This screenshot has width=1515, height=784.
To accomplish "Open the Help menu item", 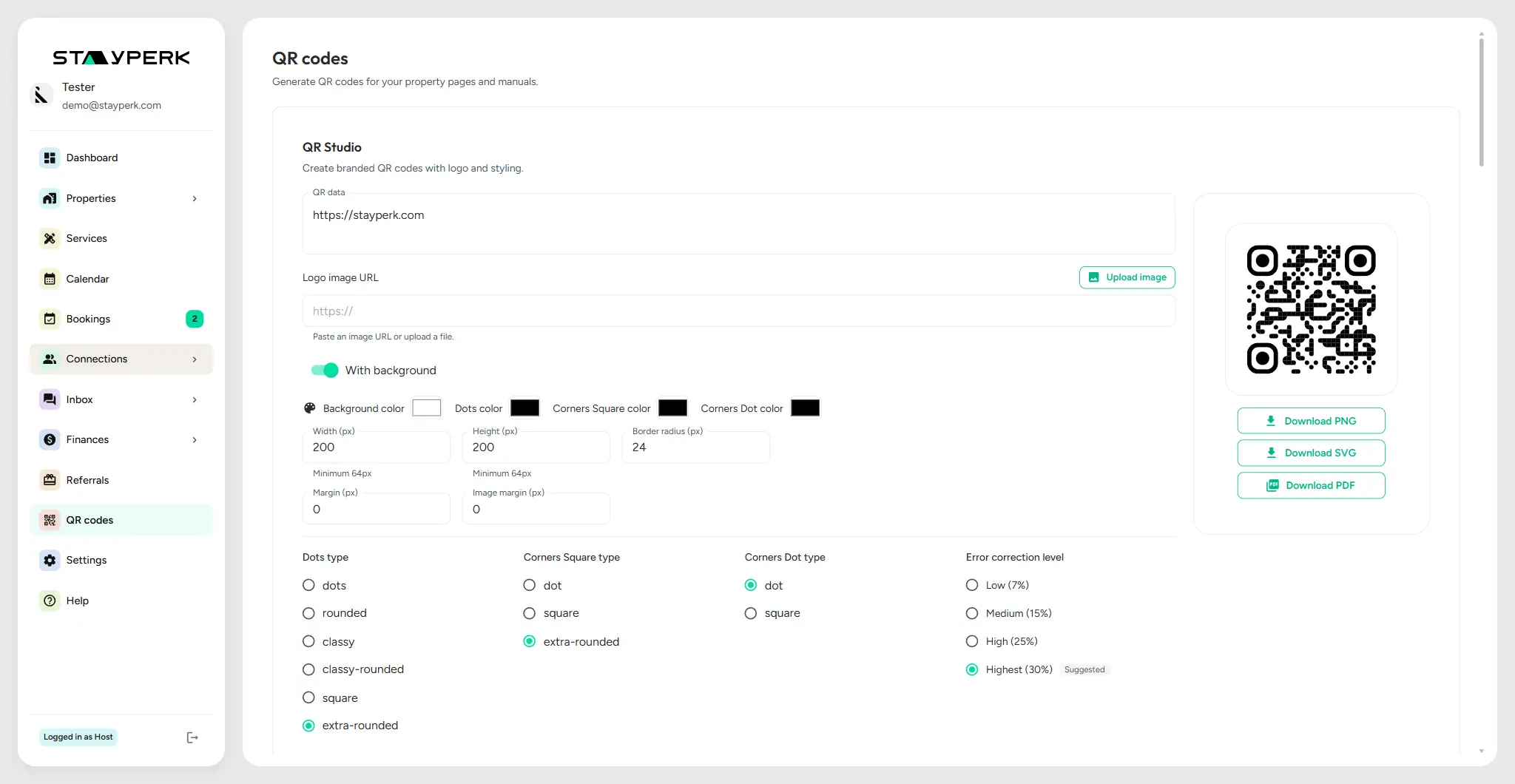I will [x=121, y=601].
